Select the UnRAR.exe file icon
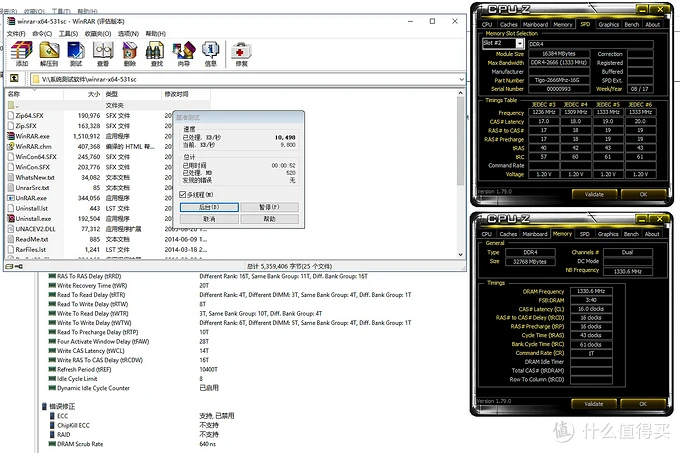 pyautogui.click(x=11, y=198)
